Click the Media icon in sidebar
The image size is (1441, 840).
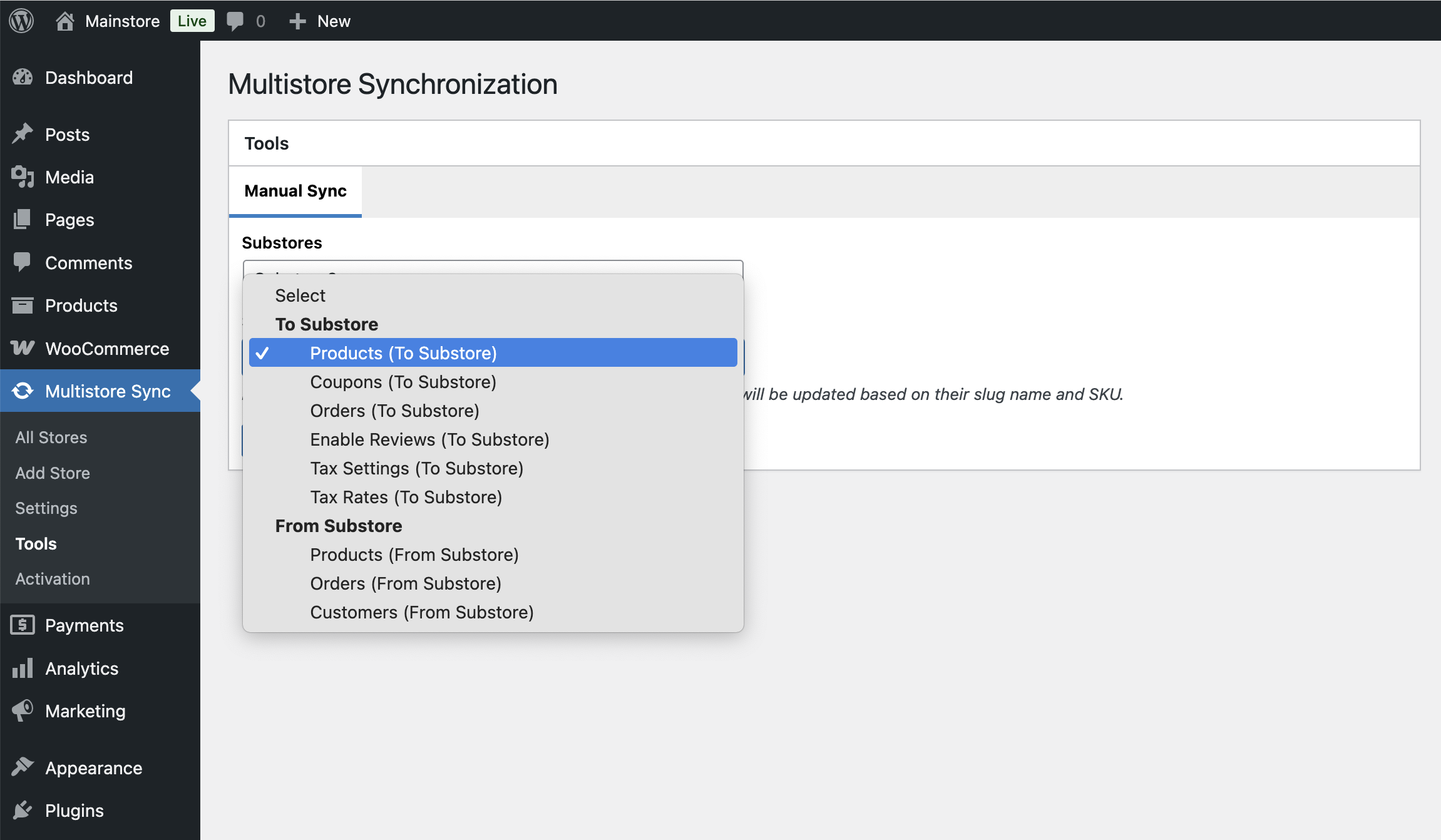click(x=23, y=177)
